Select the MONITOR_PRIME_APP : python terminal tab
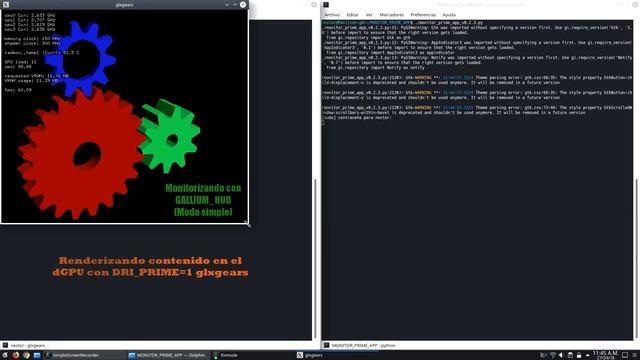 pyautogui.click(x=359, y=345)
